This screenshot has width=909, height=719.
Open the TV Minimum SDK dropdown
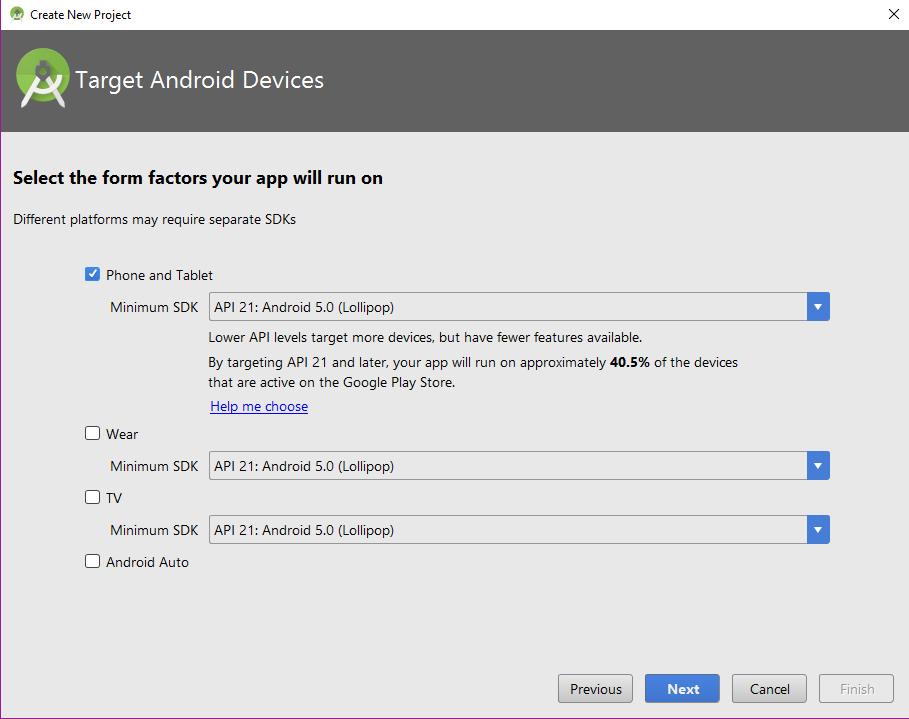(x=519, y=529)
